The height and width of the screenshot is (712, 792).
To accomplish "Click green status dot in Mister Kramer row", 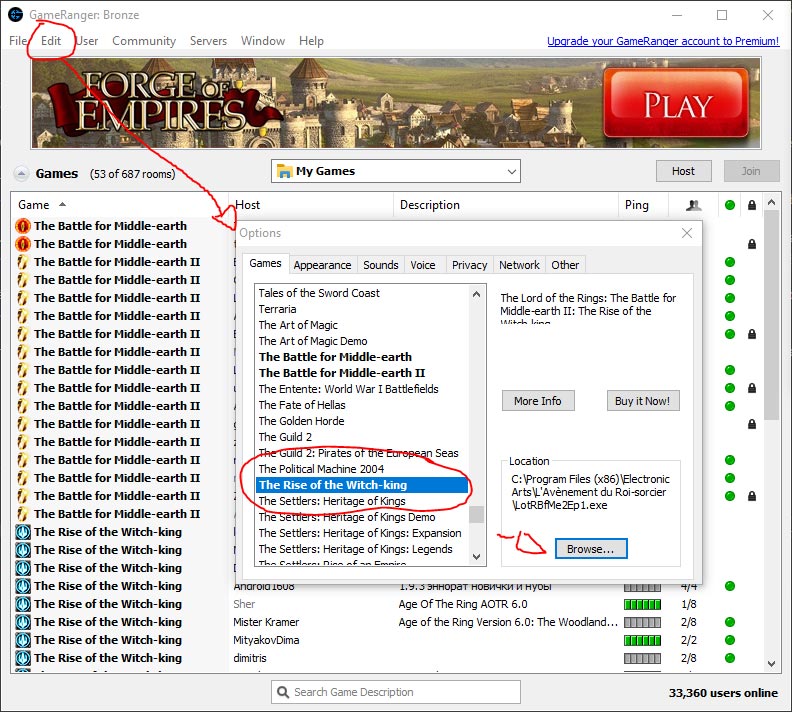I will click(x=729, y=622).
